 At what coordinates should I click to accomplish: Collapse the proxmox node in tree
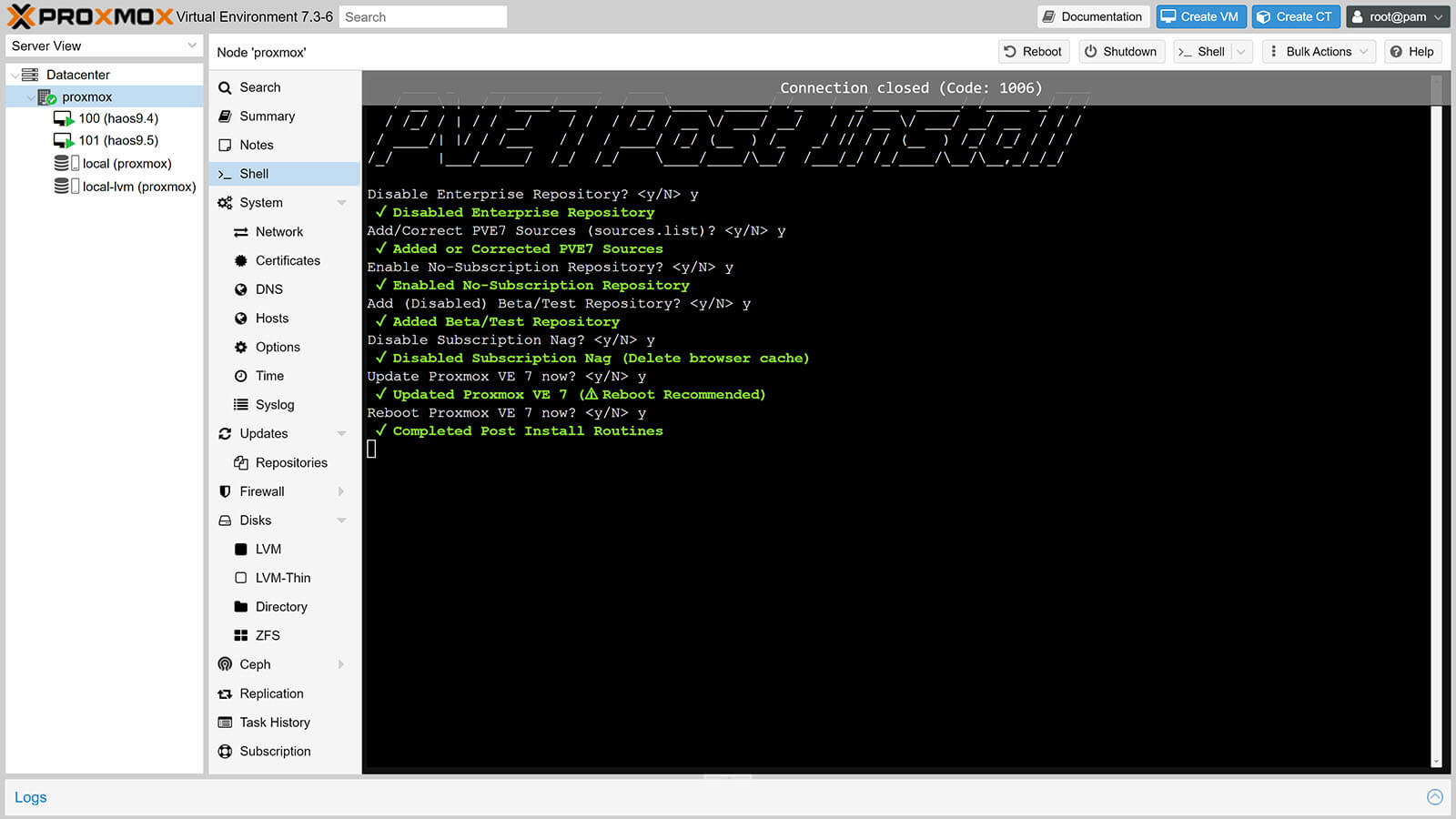tap(30, 96)
